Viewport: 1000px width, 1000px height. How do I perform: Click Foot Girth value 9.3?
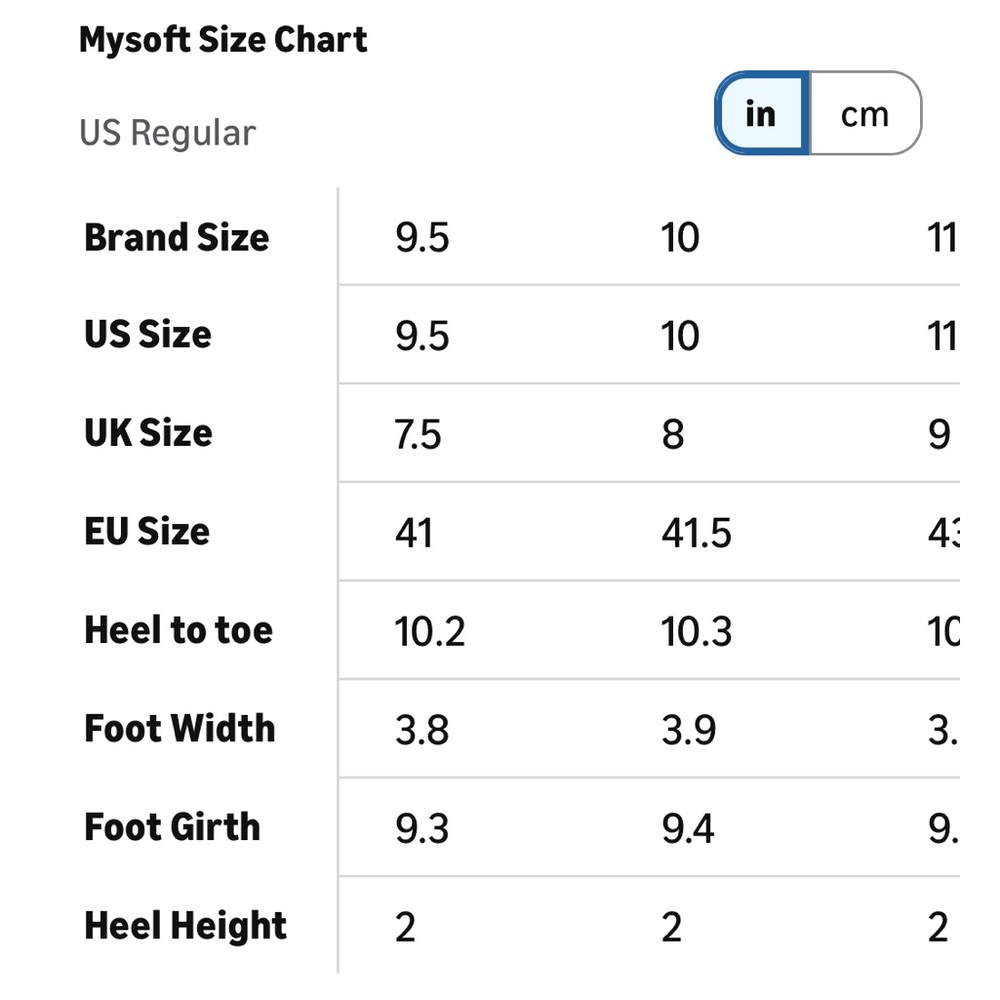click(x=422, y=829)
